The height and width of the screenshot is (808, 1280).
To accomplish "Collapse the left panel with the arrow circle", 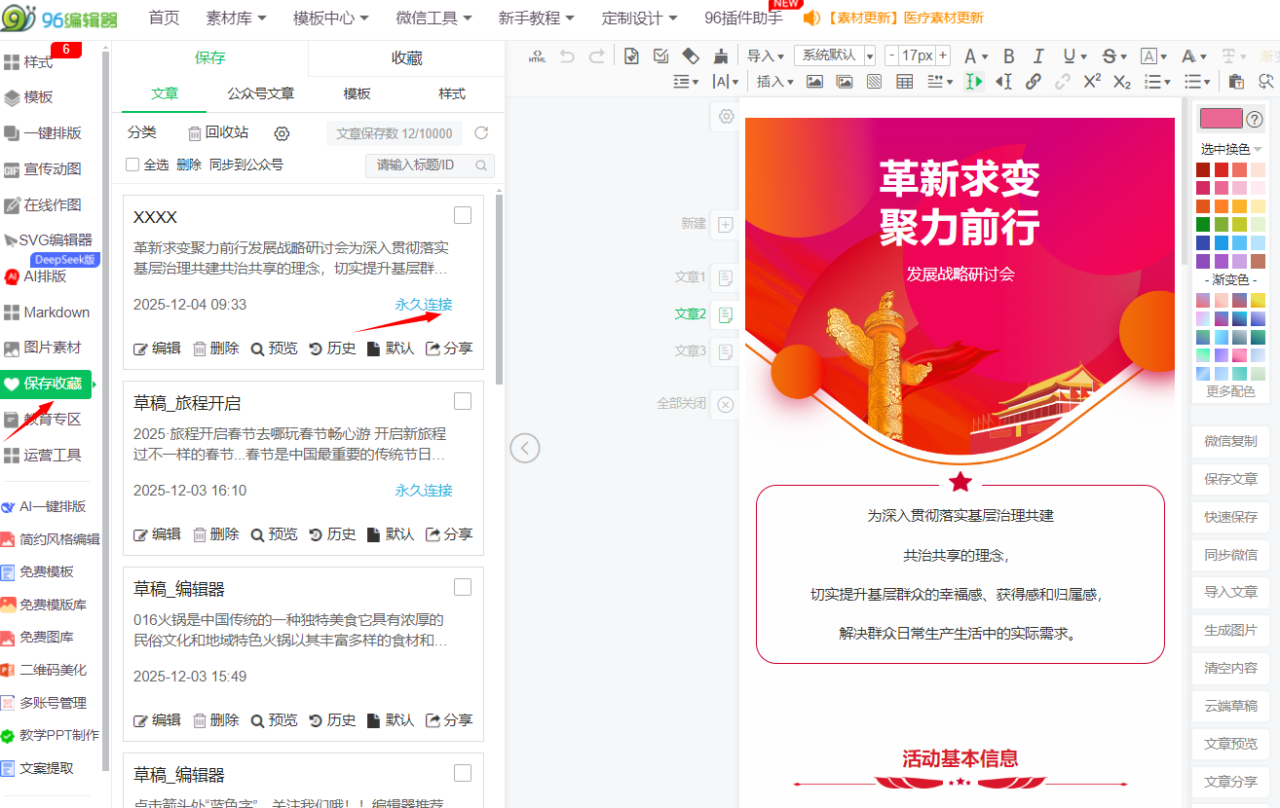I will (525, 447).
